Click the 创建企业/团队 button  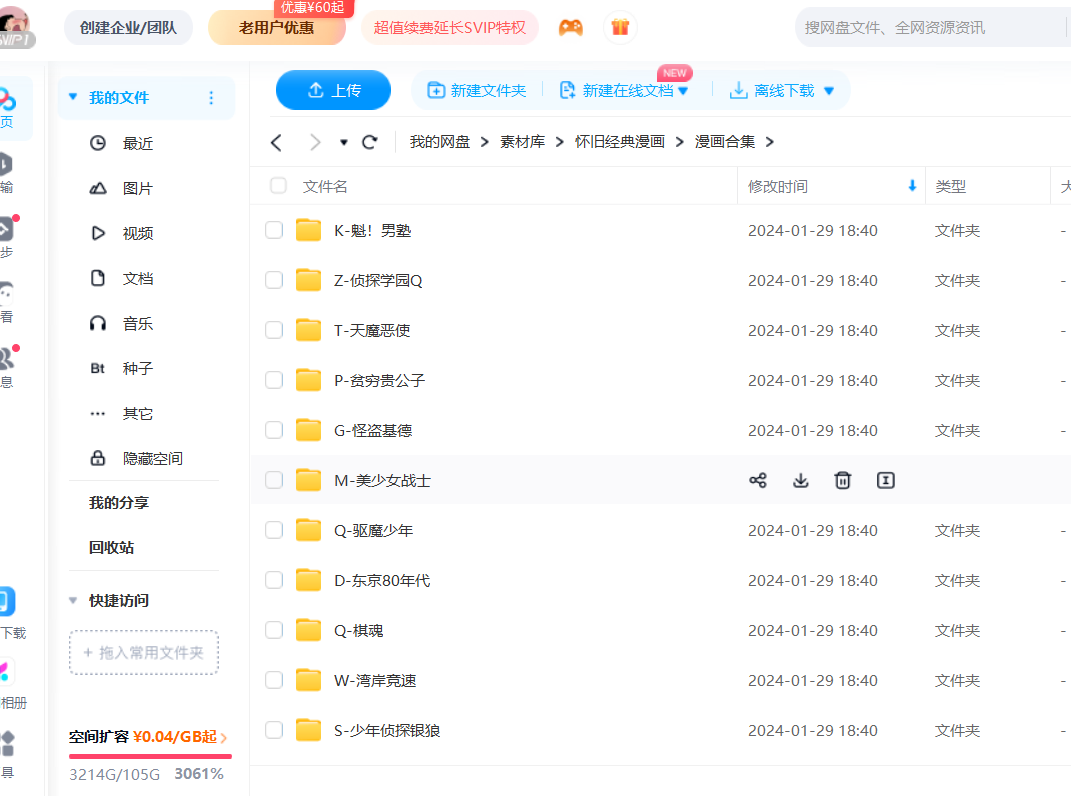128,27
